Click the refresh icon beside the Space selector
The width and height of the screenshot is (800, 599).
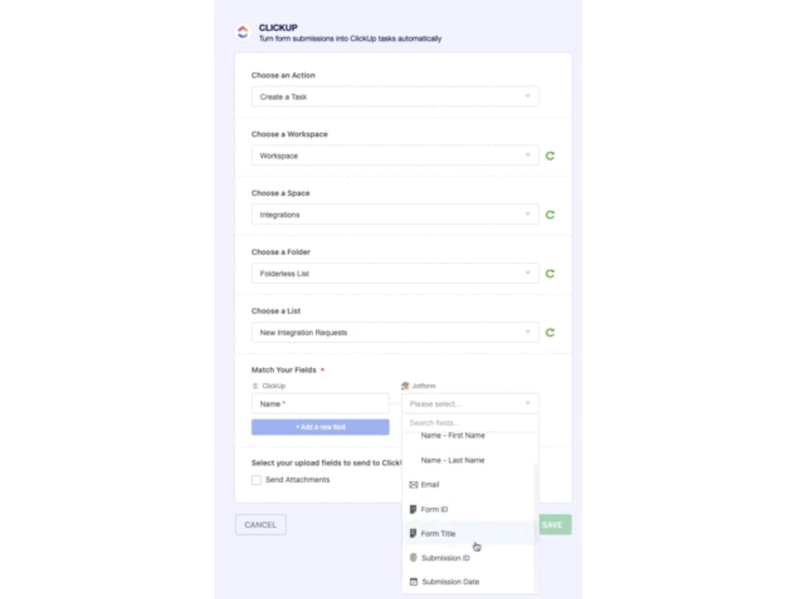(x=550, y=214)
